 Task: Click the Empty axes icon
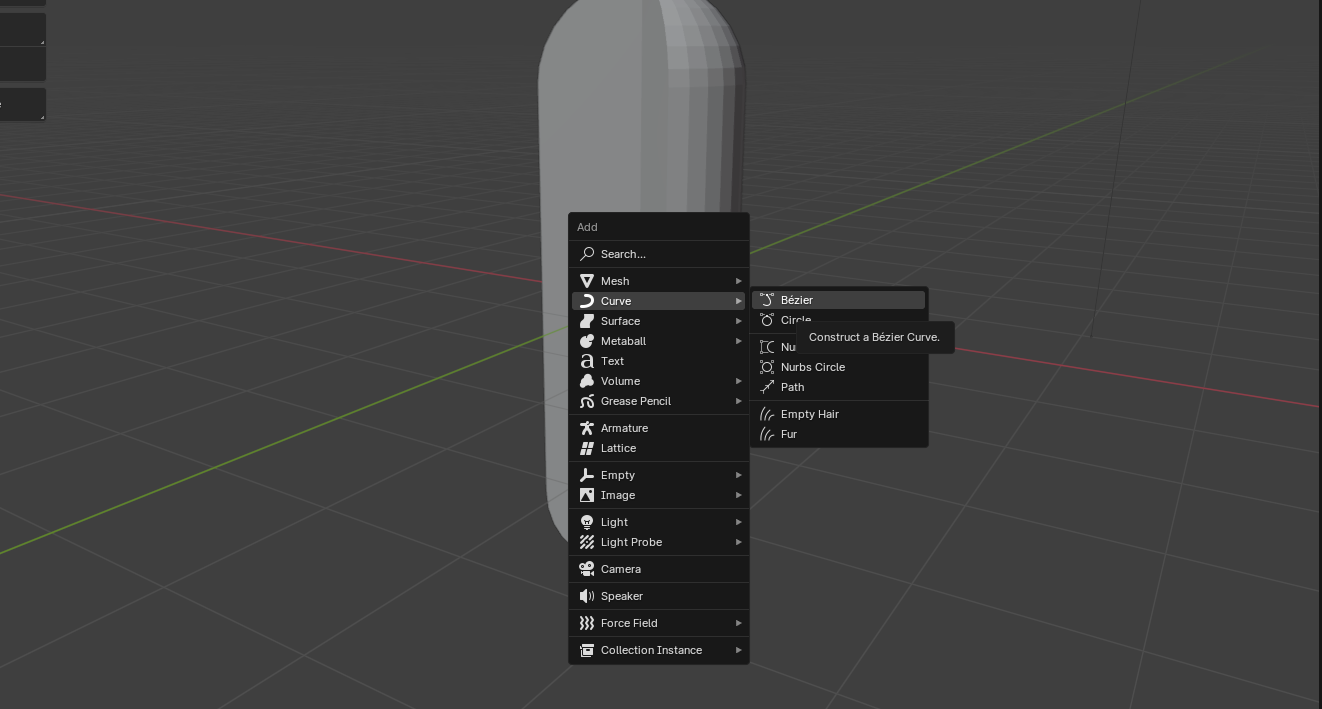coord(587,475)
